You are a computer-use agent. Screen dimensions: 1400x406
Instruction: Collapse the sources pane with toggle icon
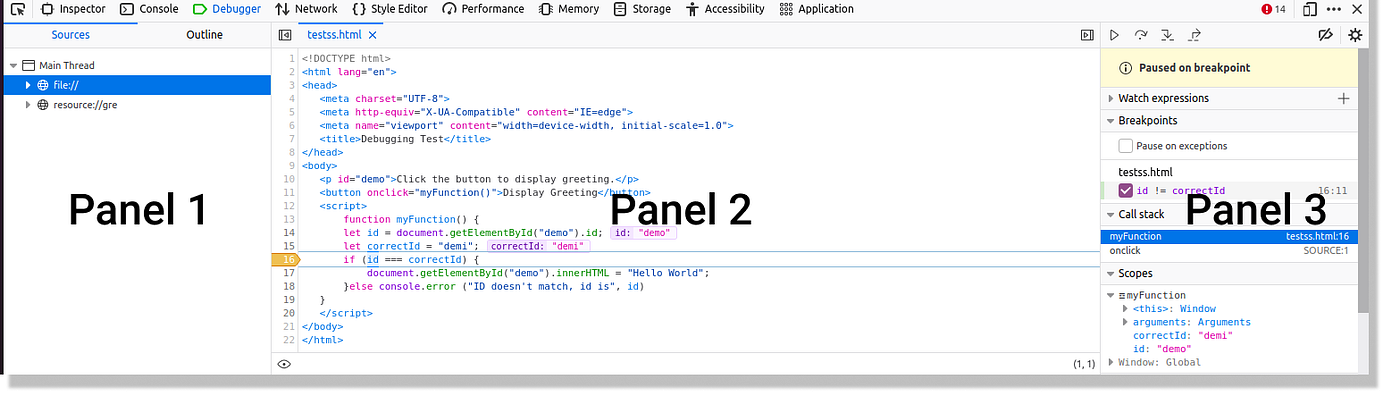click(x=284, y=35)
